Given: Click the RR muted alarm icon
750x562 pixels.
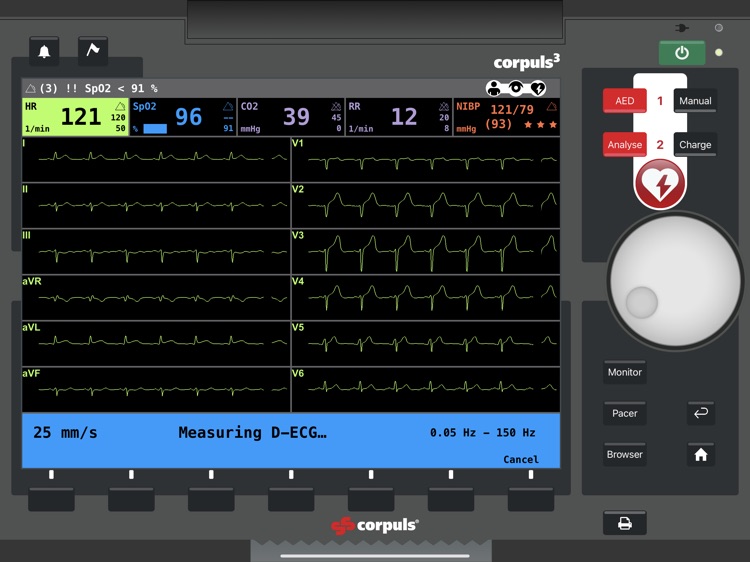Looking at the screenshot, I should [444, 106].
